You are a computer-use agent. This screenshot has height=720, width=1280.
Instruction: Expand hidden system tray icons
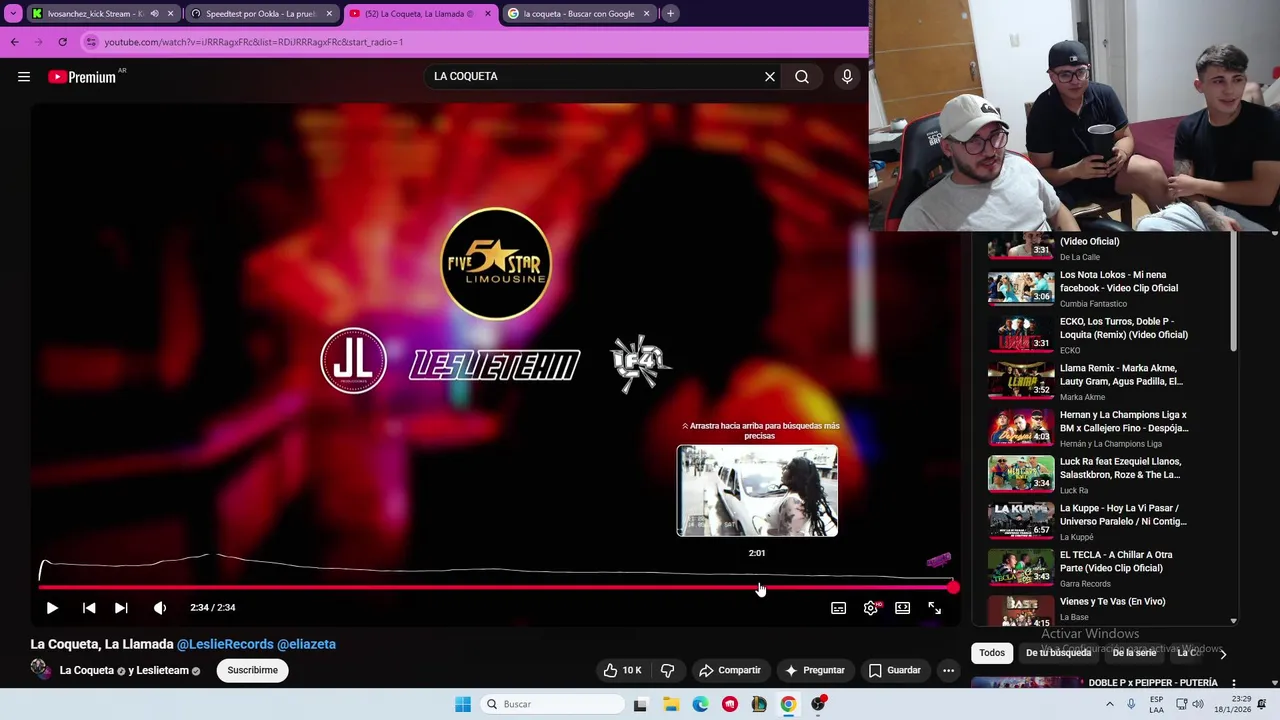tap(1109, 704)
